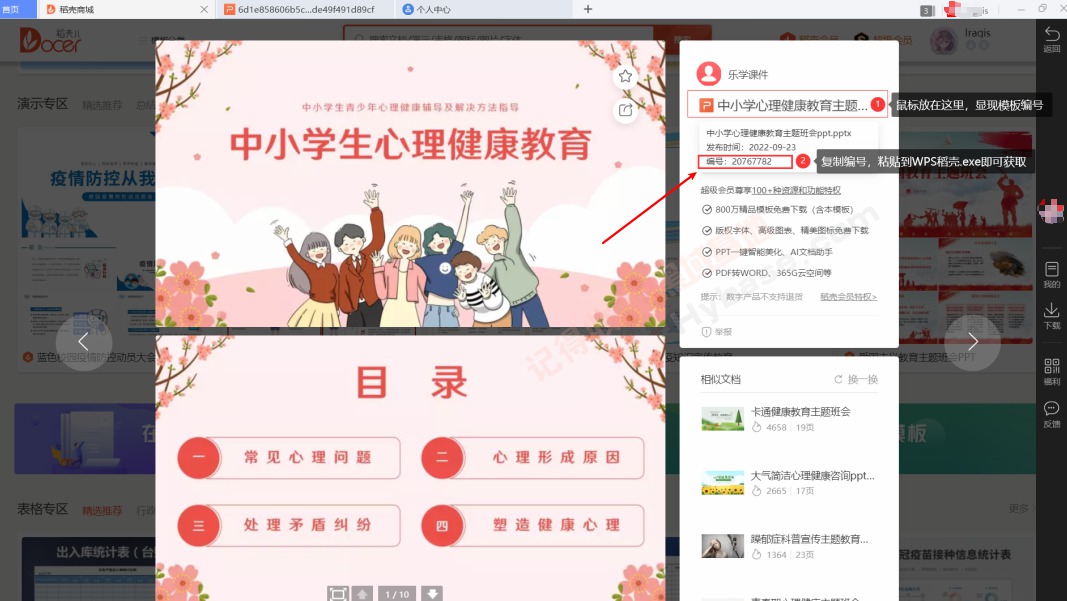The image size is (1067, 601).
Task: Click the 版权字体、高级图表 benefit line
Action: click(785, 231)
